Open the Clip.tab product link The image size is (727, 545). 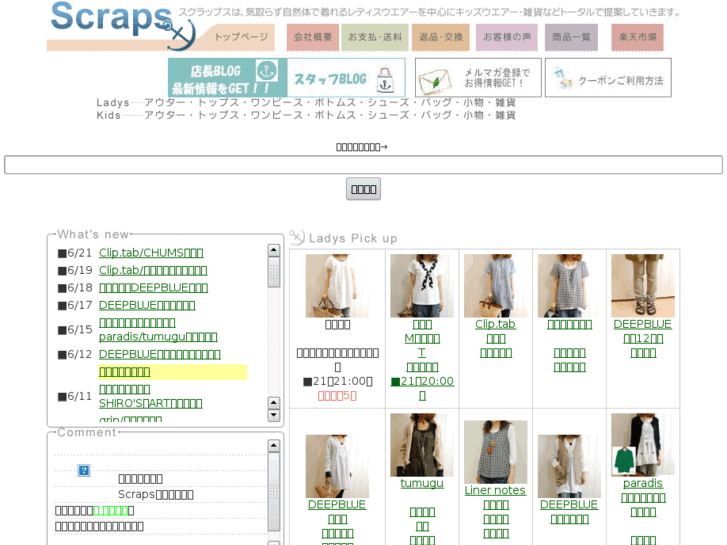(496, 324)
